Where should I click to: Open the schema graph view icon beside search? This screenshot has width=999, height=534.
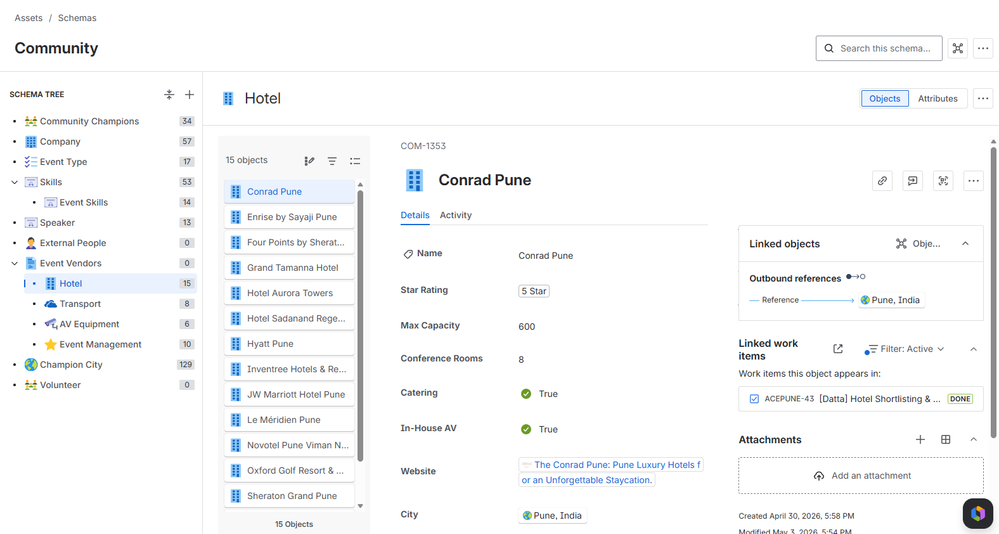958,48
